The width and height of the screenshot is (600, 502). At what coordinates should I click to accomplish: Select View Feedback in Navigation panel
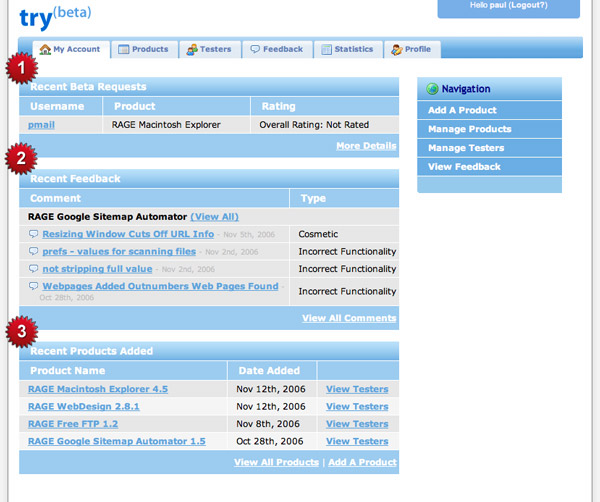(489, 166)
